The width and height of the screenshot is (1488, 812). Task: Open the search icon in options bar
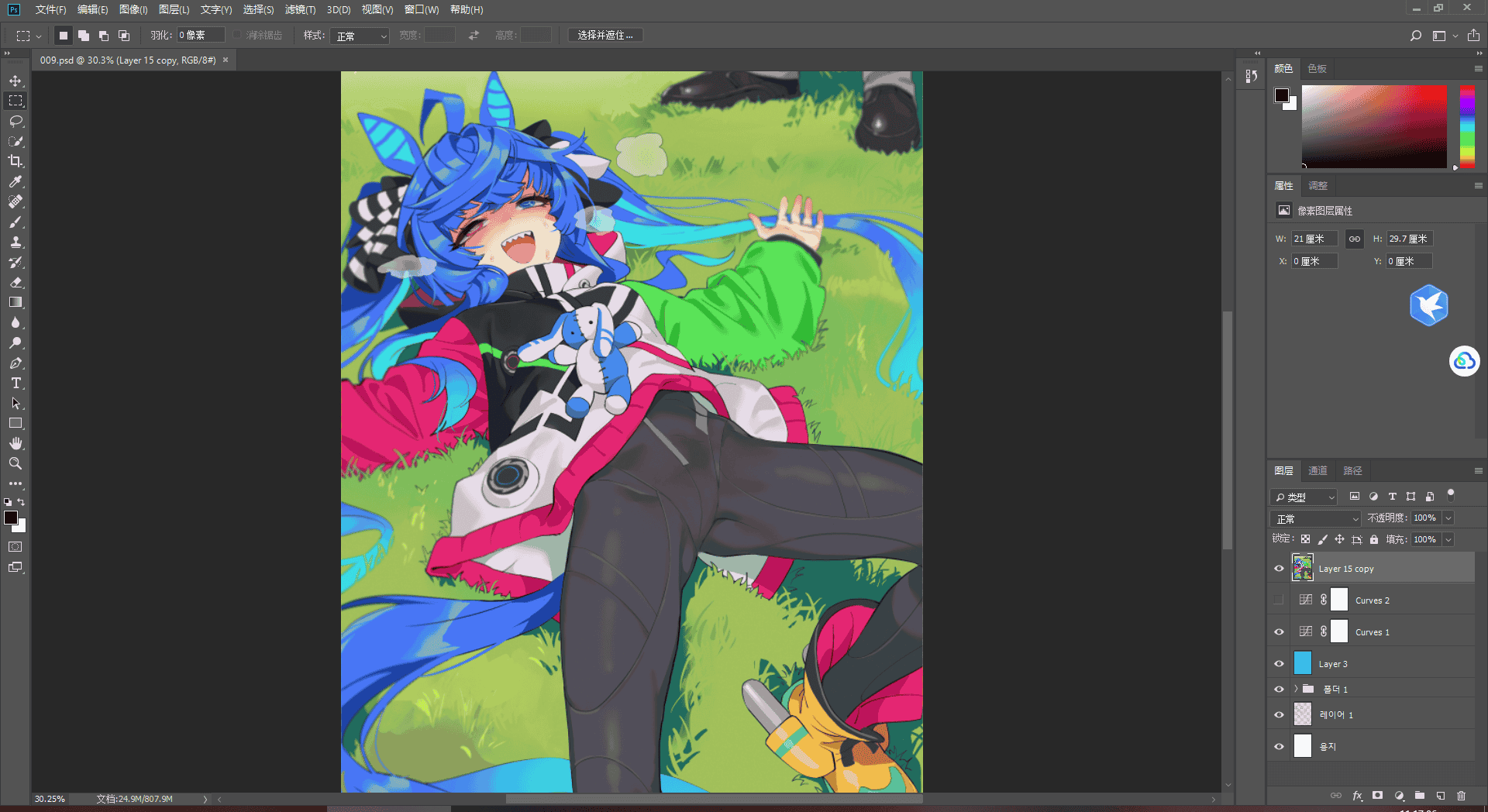pyautogui.click(x=1415, y=36)
